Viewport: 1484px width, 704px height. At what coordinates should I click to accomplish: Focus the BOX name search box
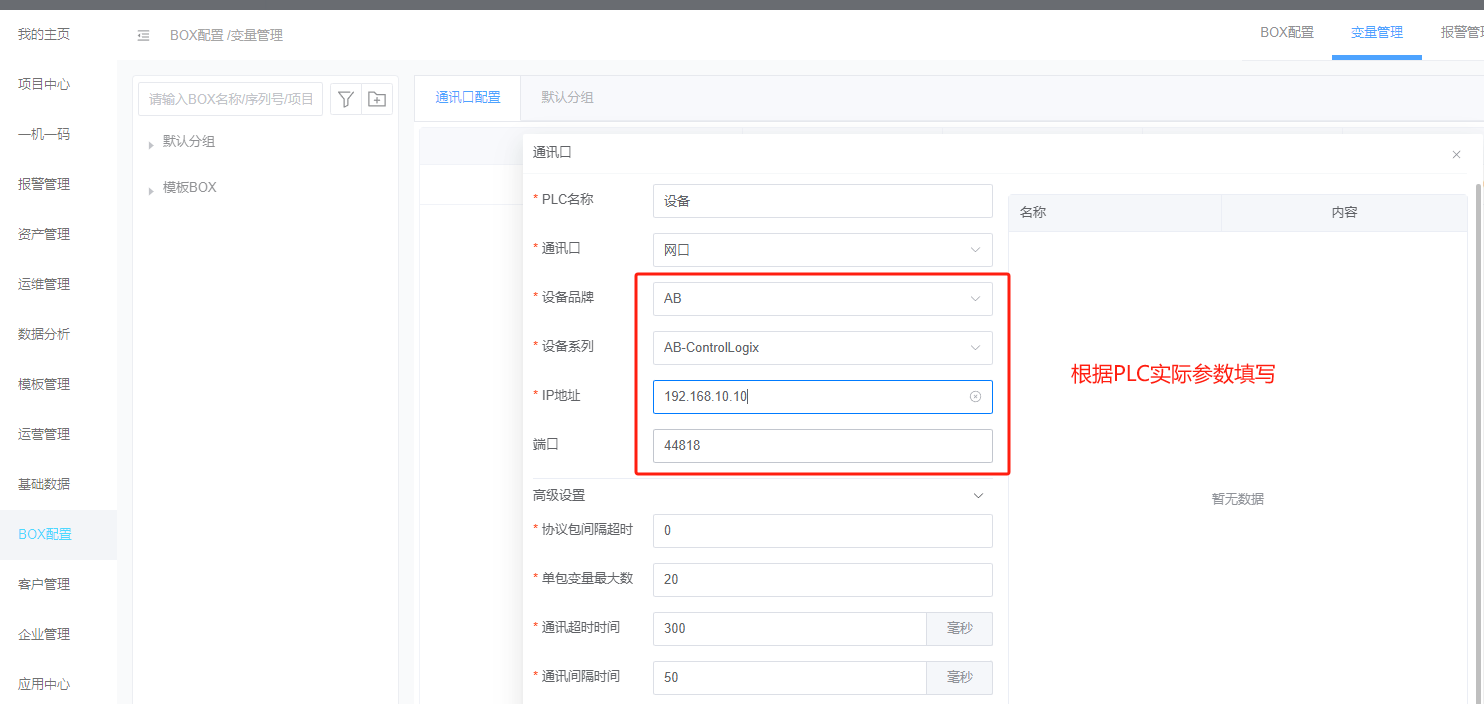230,99
